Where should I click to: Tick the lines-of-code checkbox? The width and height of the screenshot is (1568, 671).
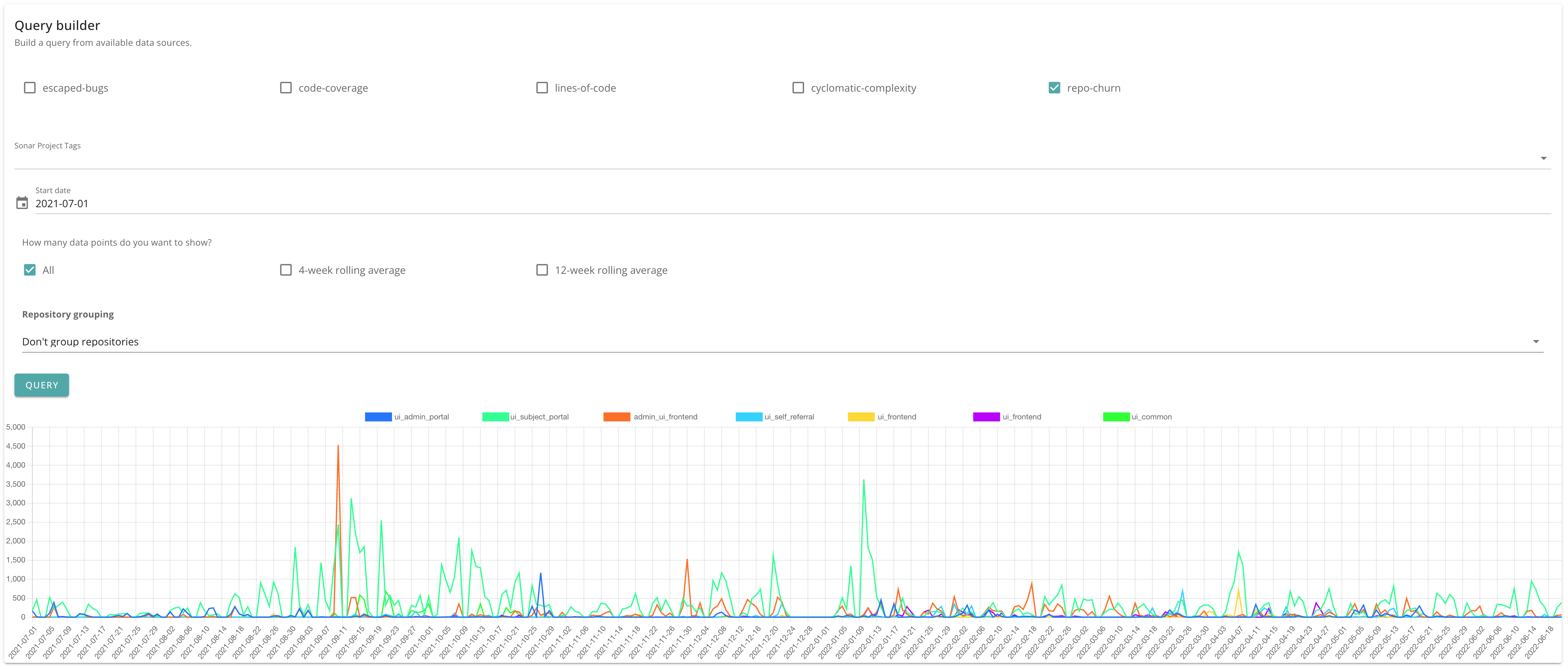pos(542,88)
